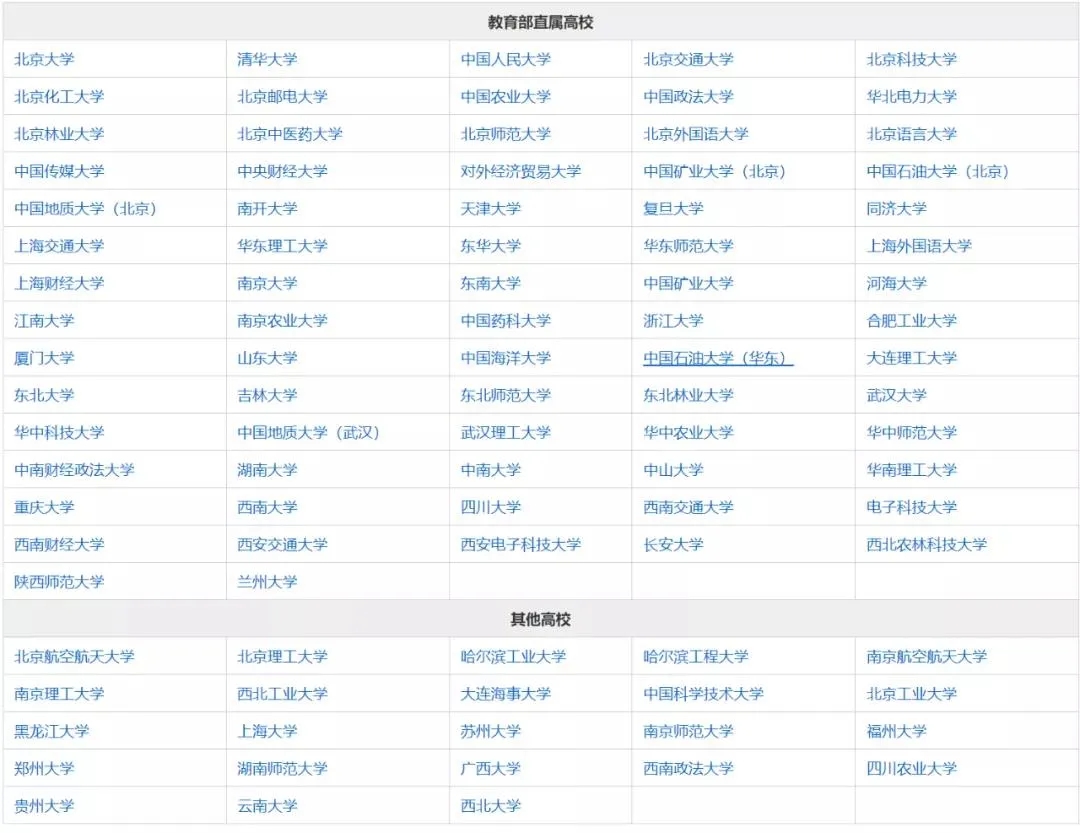Open the 华中科技大学 link
Screen dimensions: 1080x833
point(59,432)
